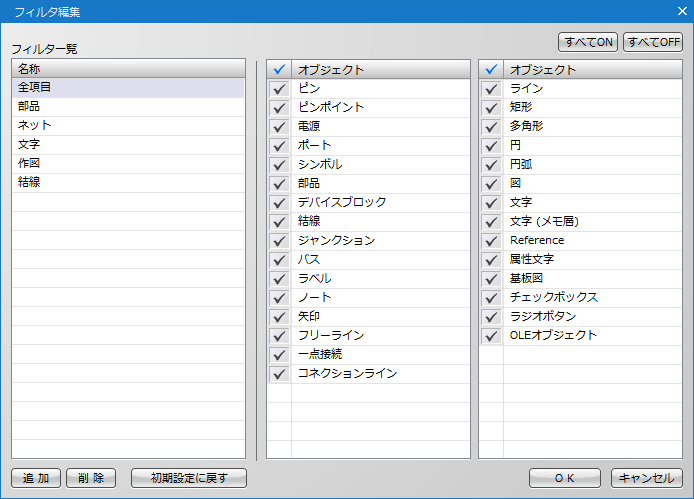Screen dimensions: 694x499
Task: Click the すべてOFF button
Action: (x=653, y=42)
